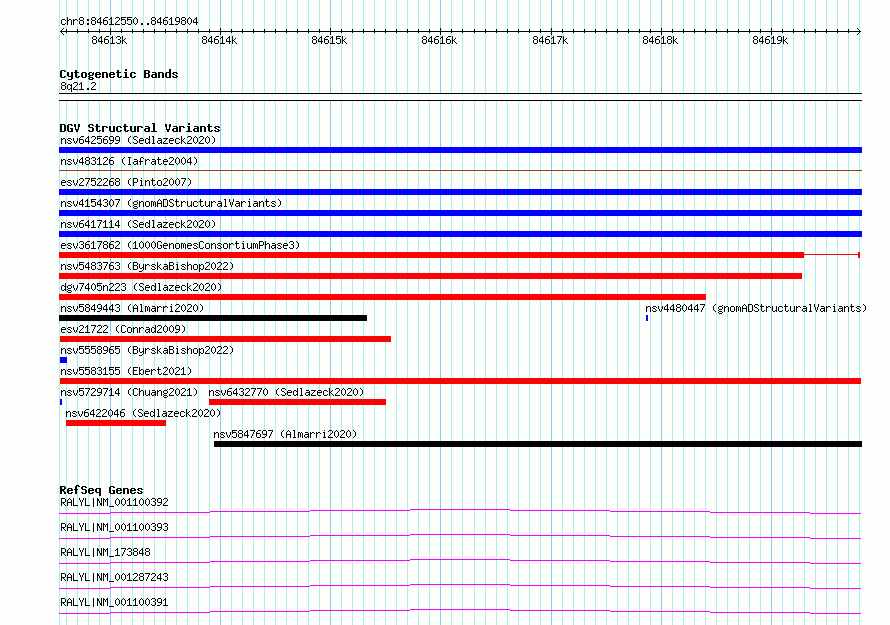Select the red nsv5583155 variant bar
Viewport: 890px width, 625px height.
[x=460, y=381]
